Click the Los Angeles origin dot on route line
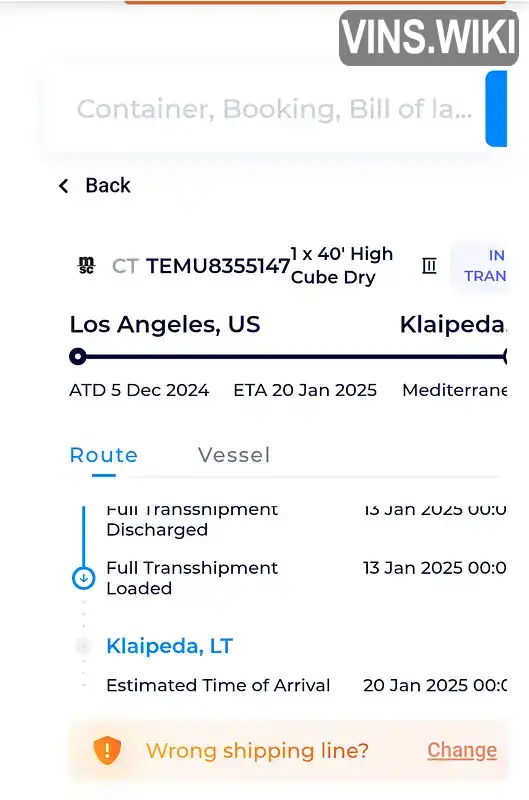The image size is (529, 800). 78,356
